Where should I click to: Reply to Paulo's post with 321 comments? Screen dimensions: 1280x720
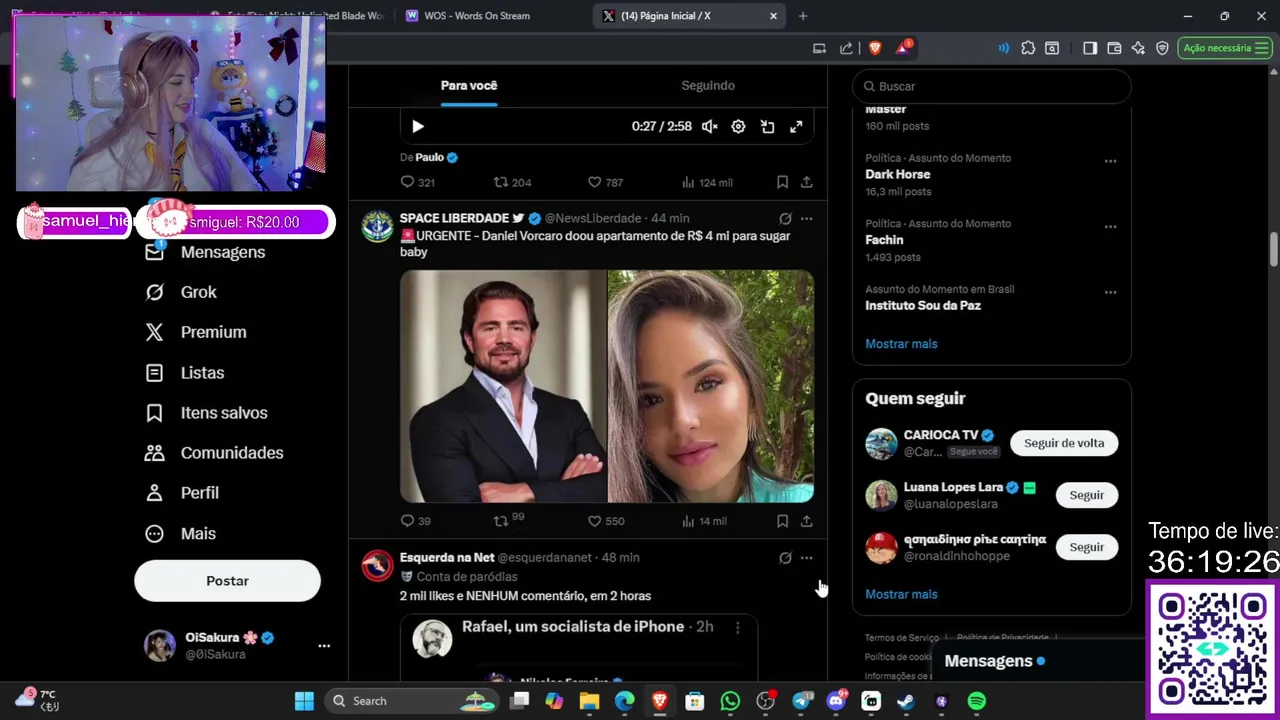(417, 182)
